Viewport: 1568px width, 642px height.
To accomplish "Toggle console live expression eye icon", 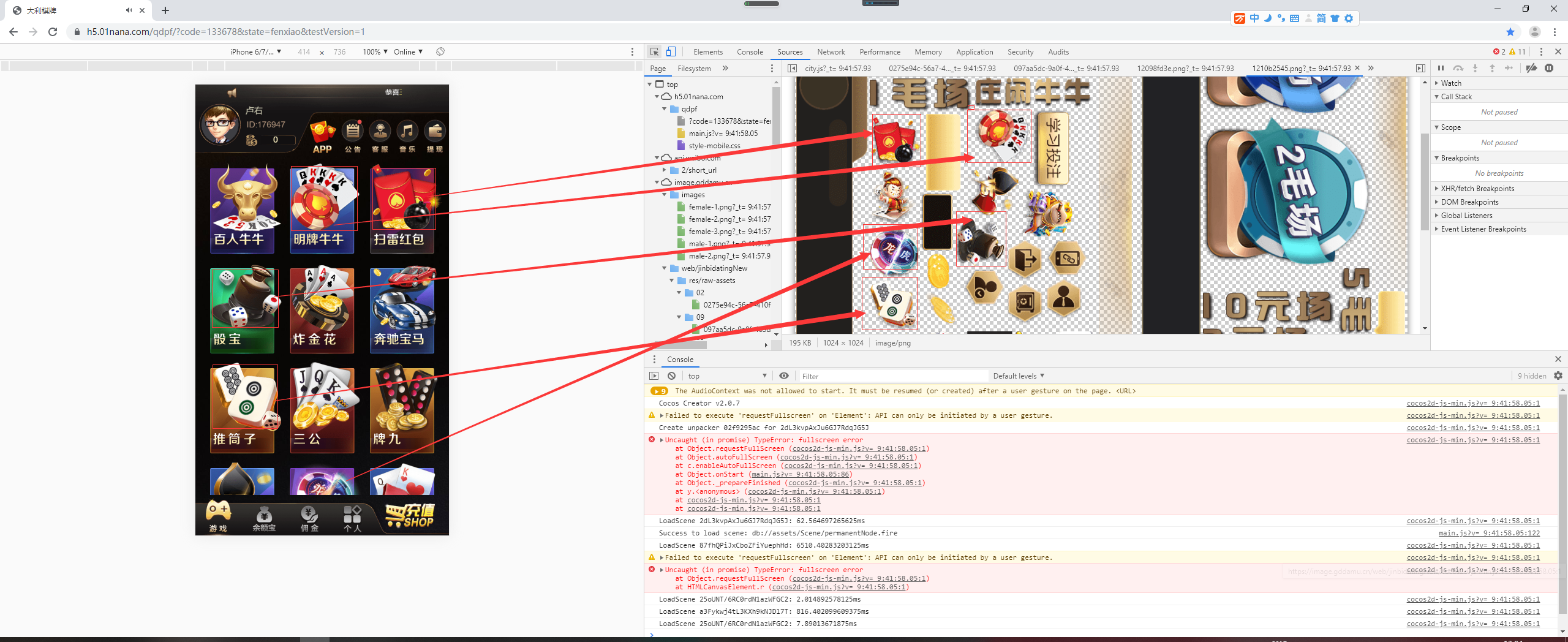I will [784, 376].
